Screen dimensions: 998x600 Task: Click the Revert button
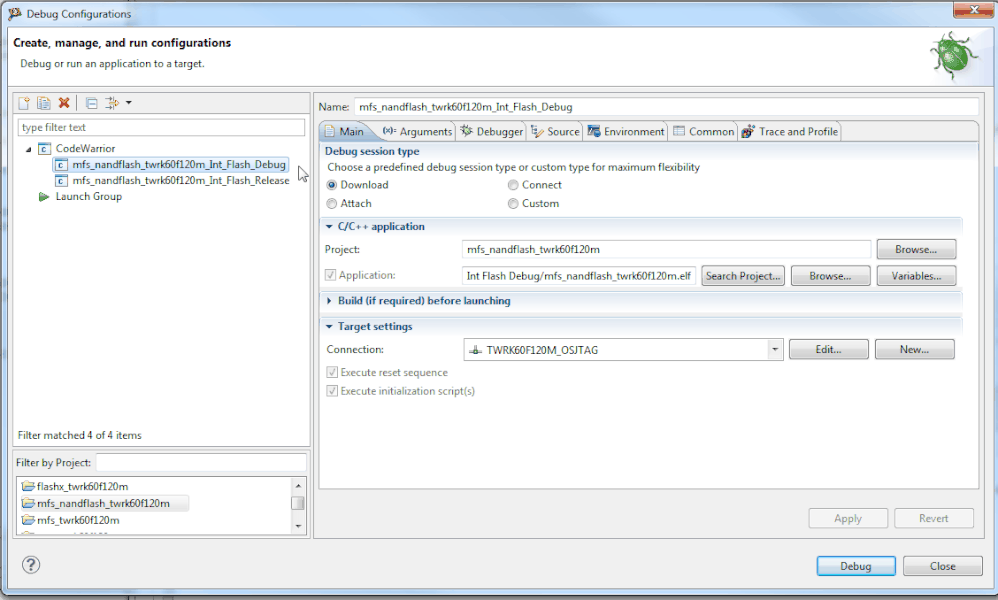pyautogui.click(x=934, y=519)
